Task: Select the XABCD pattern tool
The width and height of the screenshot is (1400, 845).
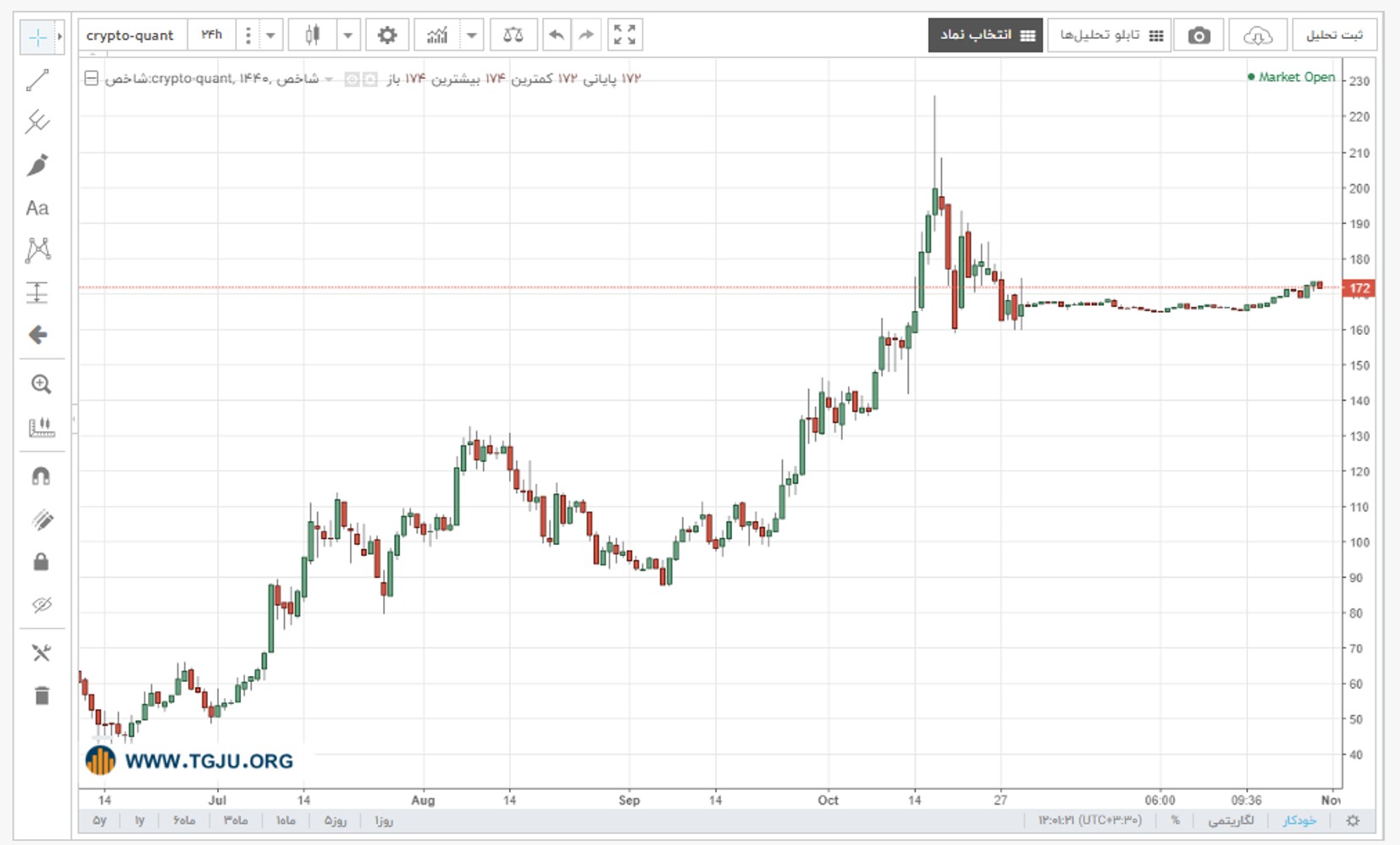Action: [x=38, y=250]
